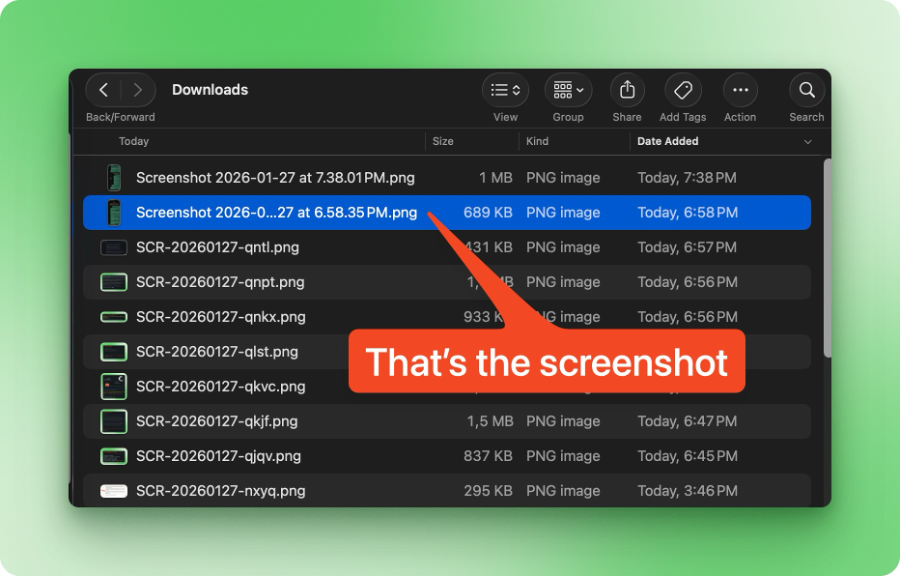Open grouping options with the Group icon

pos(562,89)
